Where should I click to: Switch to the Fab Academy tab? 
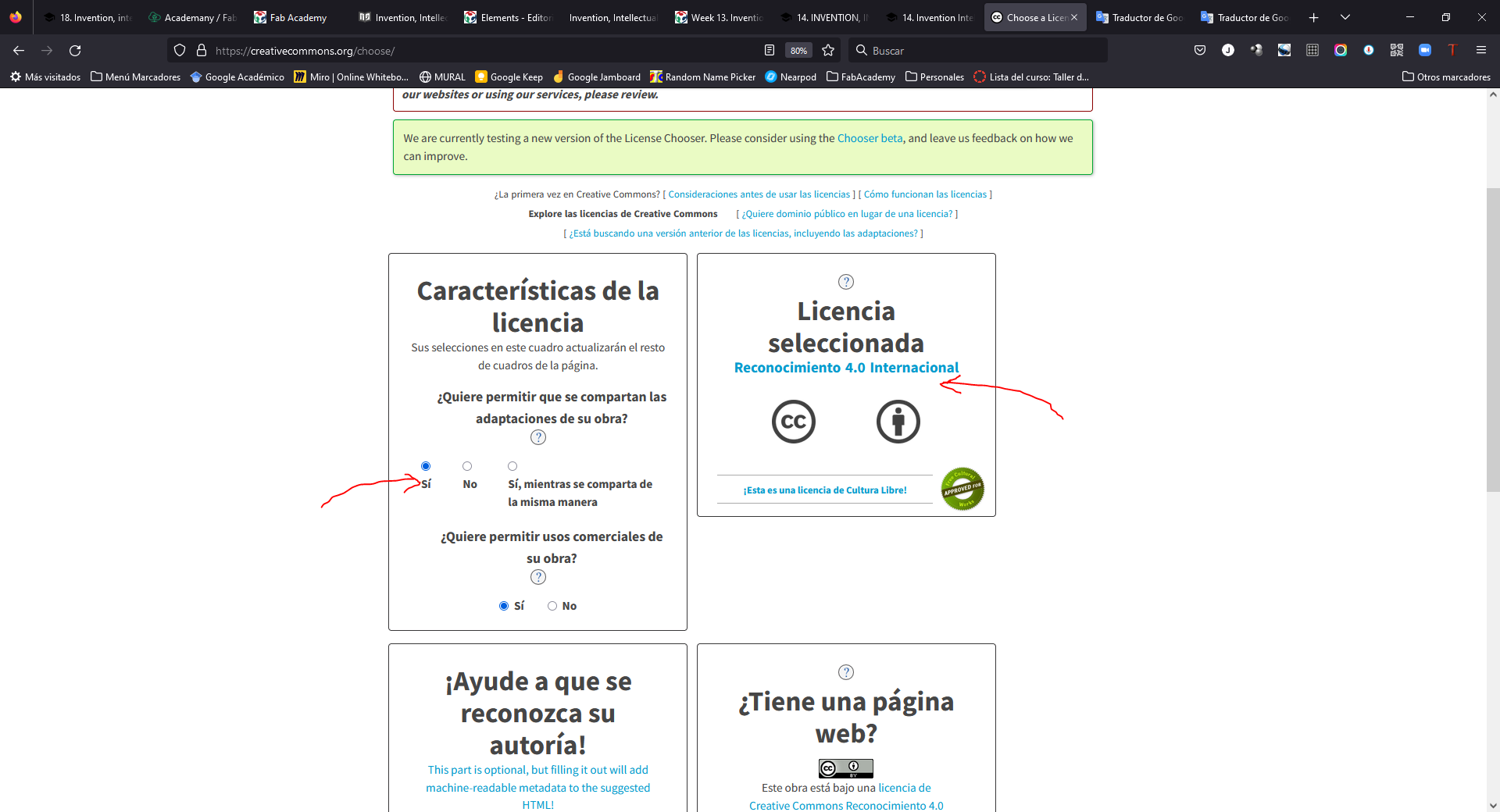click(298, 17)
